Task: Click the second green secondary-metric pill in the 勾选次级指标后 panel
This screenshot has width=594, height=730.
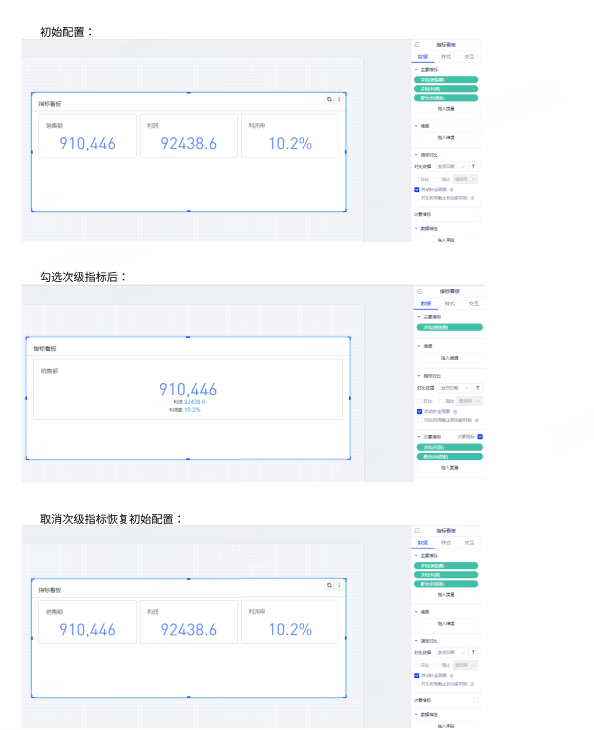Action: pos(449,457)
